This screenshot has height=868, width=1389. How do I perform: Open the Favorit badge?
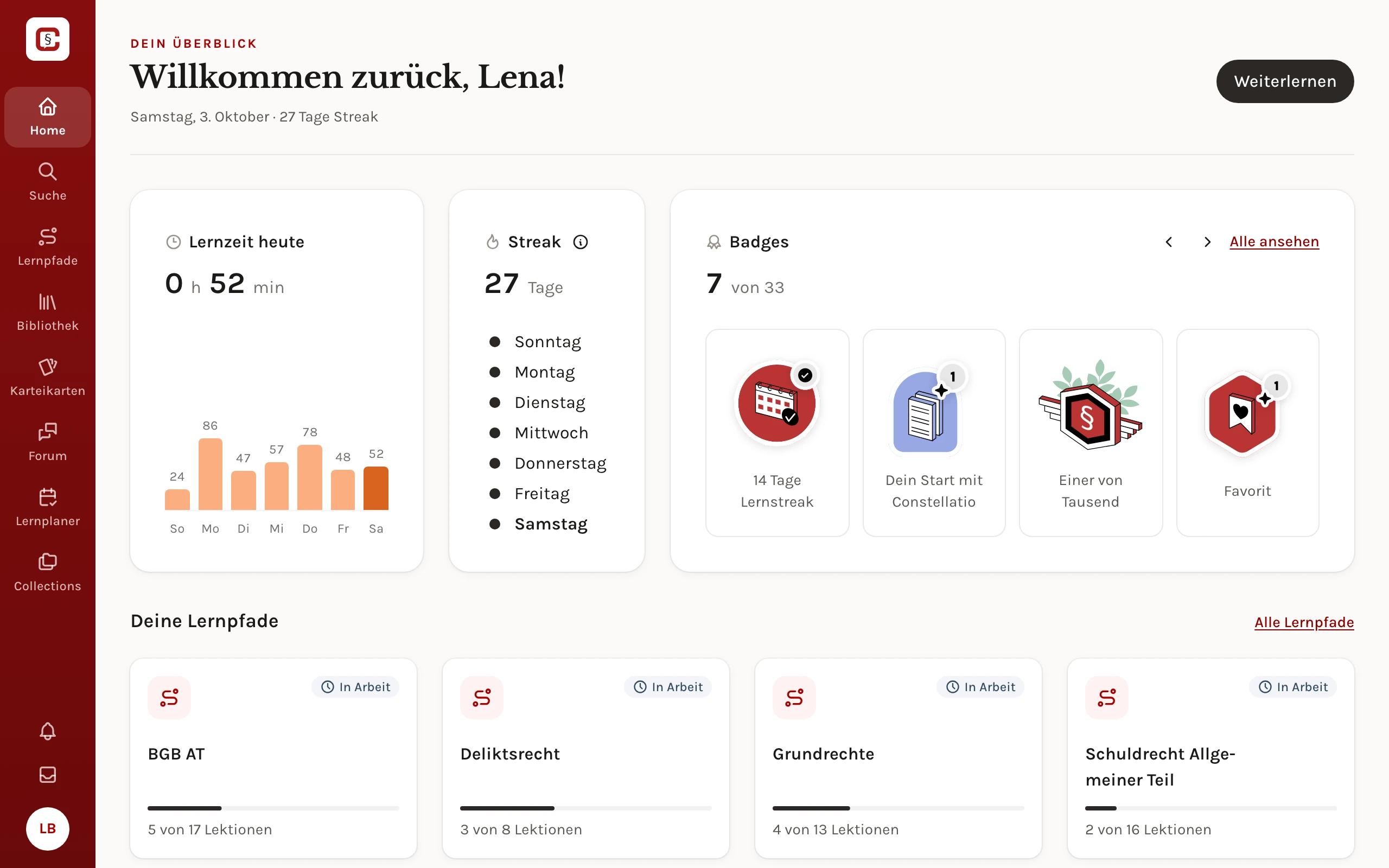pos(1247,433)
